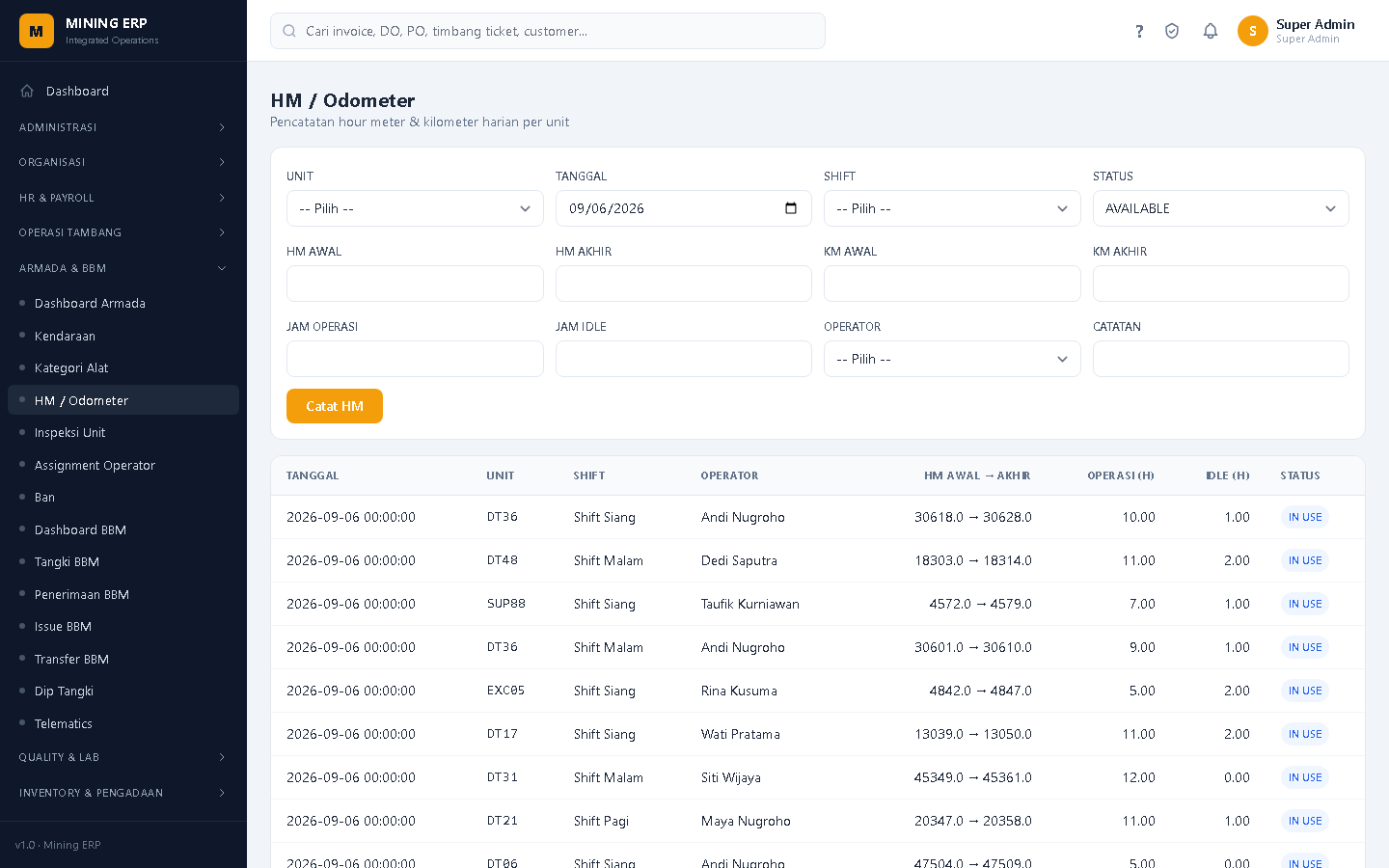Click the KM Akhir input
This screenshot has width=1389, height=868.
(x=1220, y=284)
